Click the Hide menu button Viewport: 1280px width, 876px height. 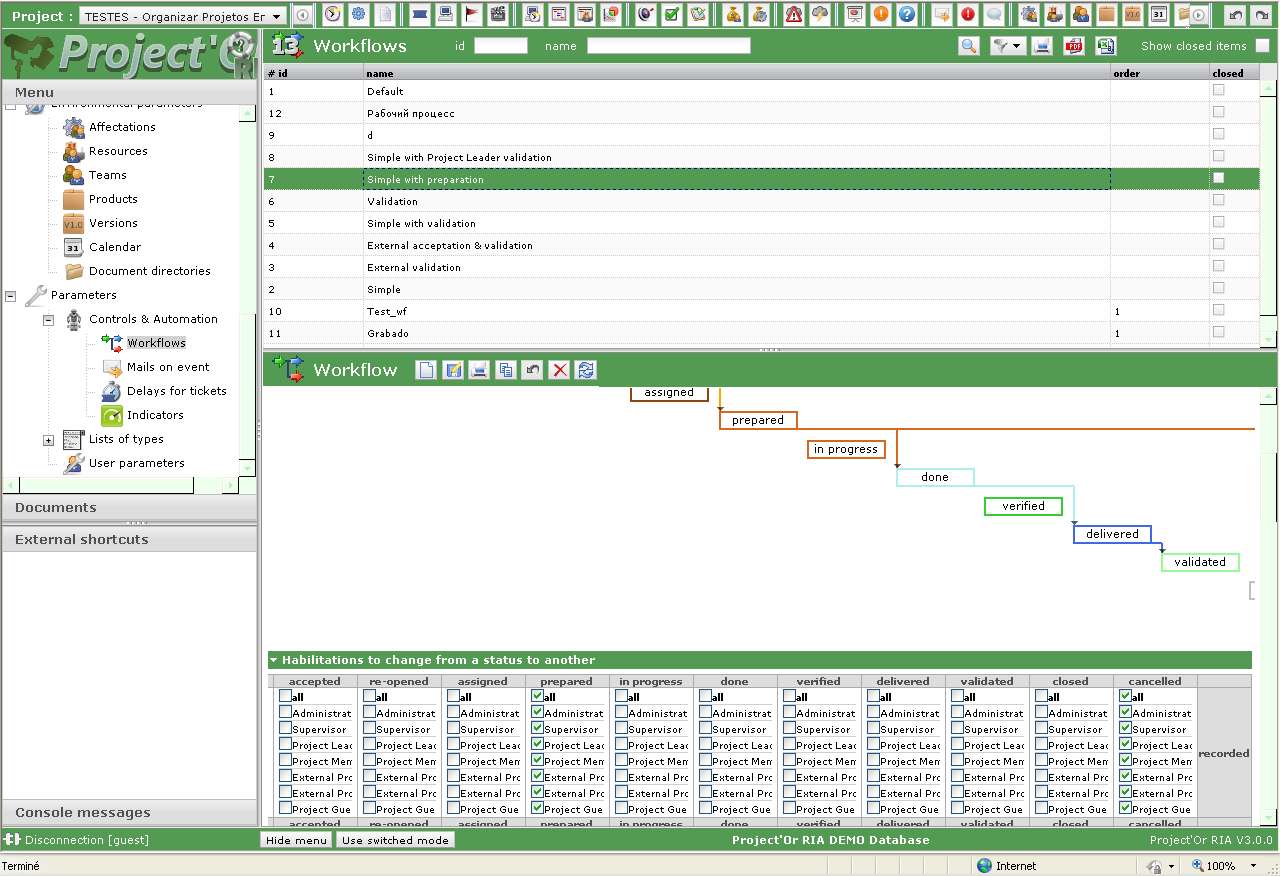(296, 840)
